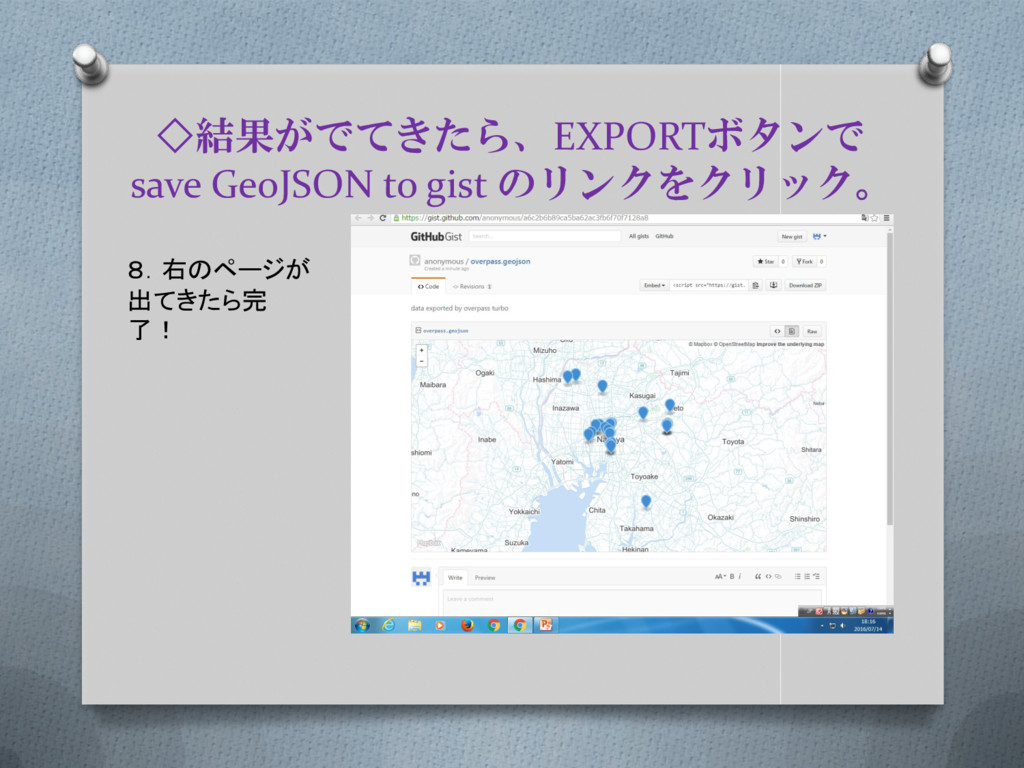Click the Download ZIP button
This screenshot has height=768, width=1024.
pos(805,285)
